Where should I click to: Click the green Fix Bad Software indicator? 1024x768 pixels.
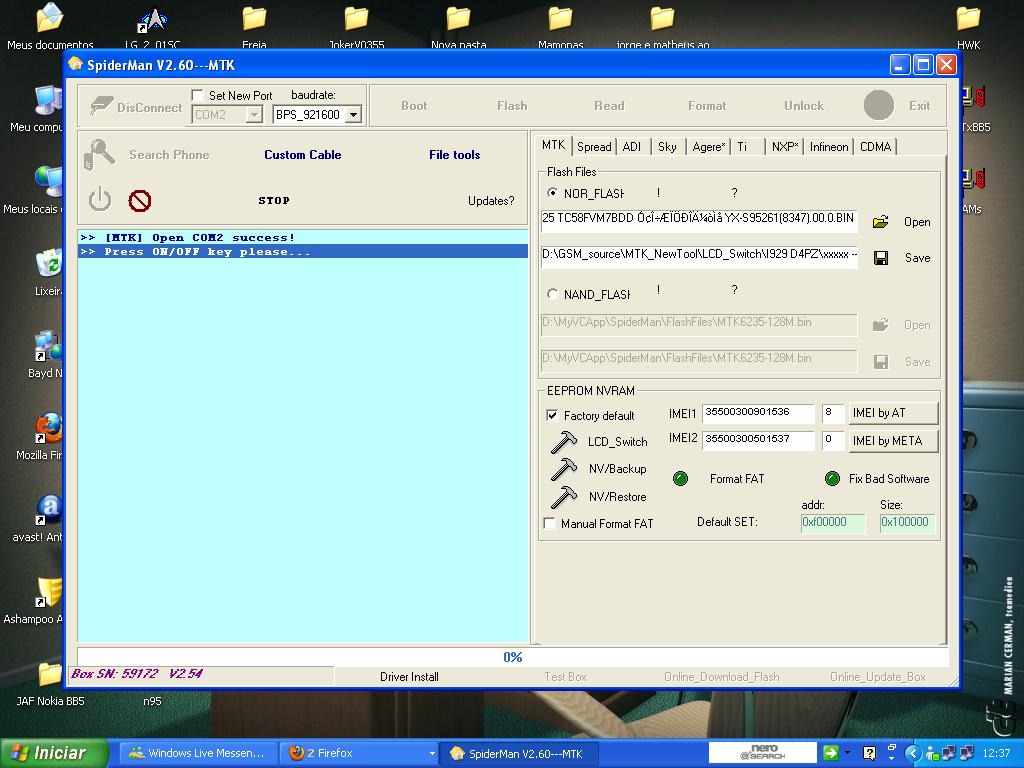[x=832, y=479]
